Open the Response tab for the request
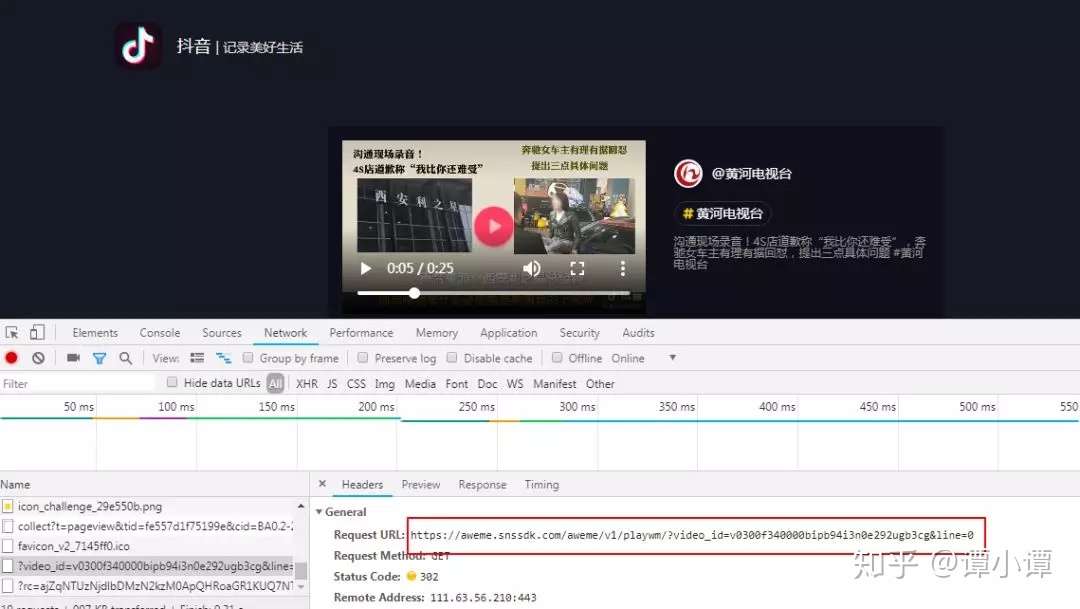 482,484
